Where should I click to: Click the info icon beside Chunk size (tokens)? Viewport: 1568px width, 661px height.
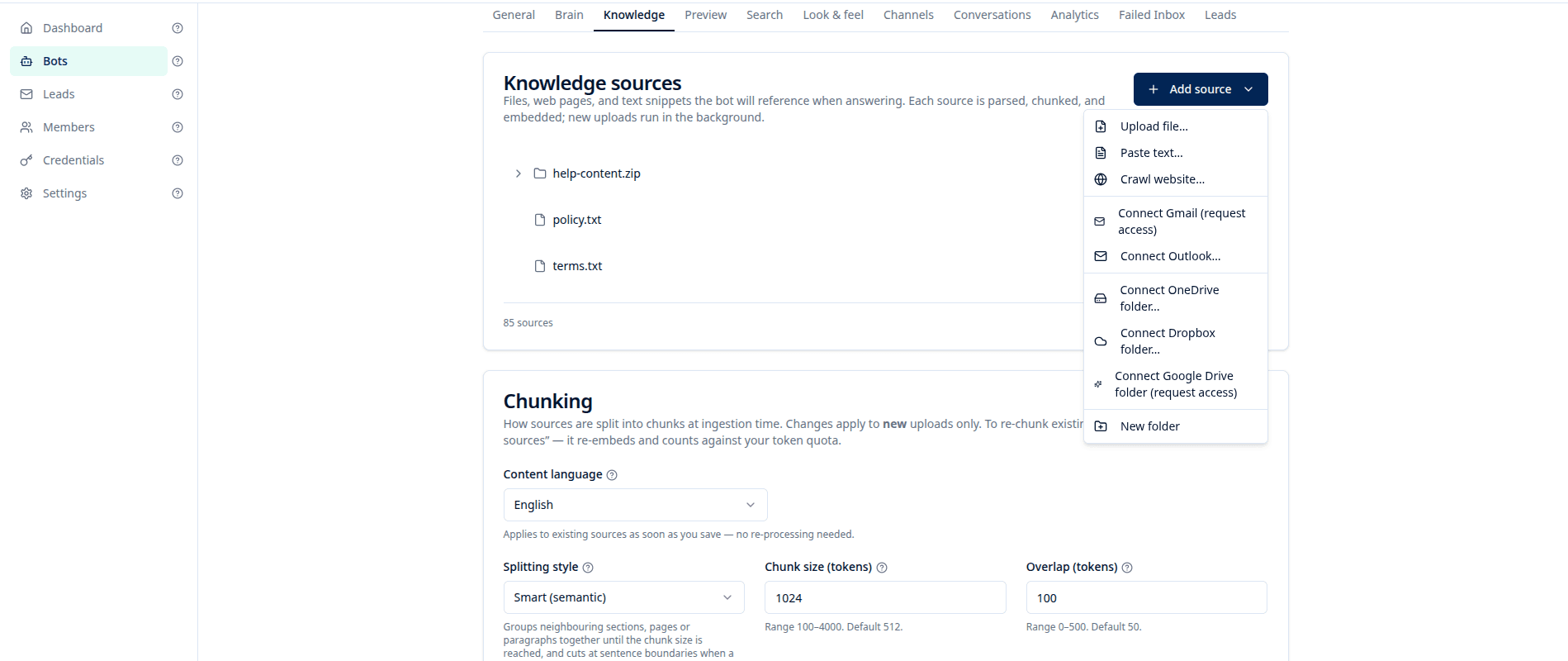pyautogui.click(x=882, y=568)
